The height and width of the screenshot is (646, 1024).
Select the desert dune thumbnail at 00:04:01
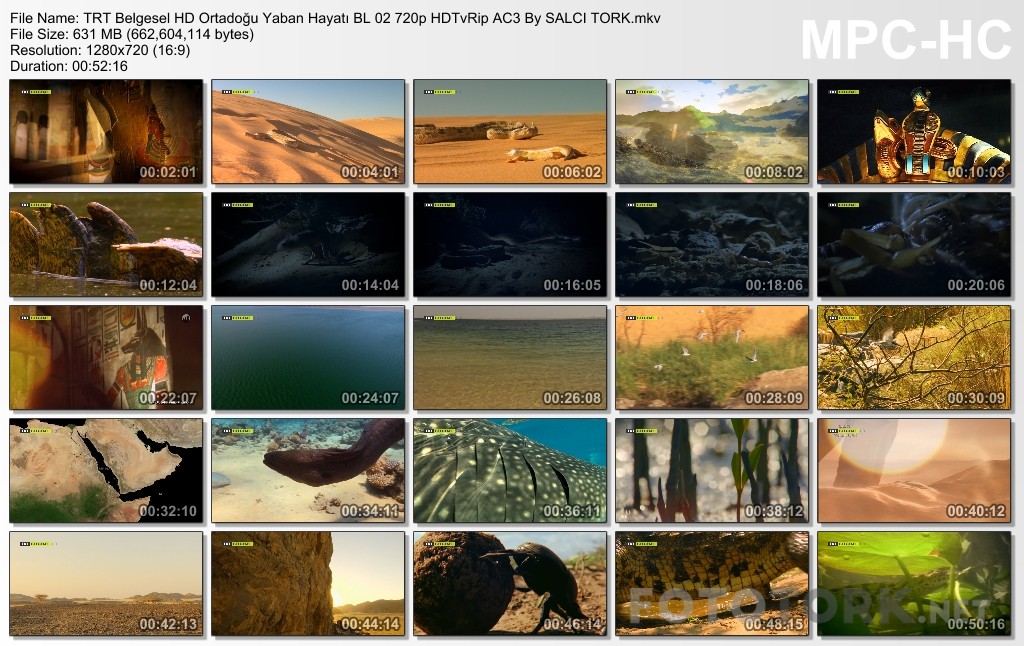308,131
